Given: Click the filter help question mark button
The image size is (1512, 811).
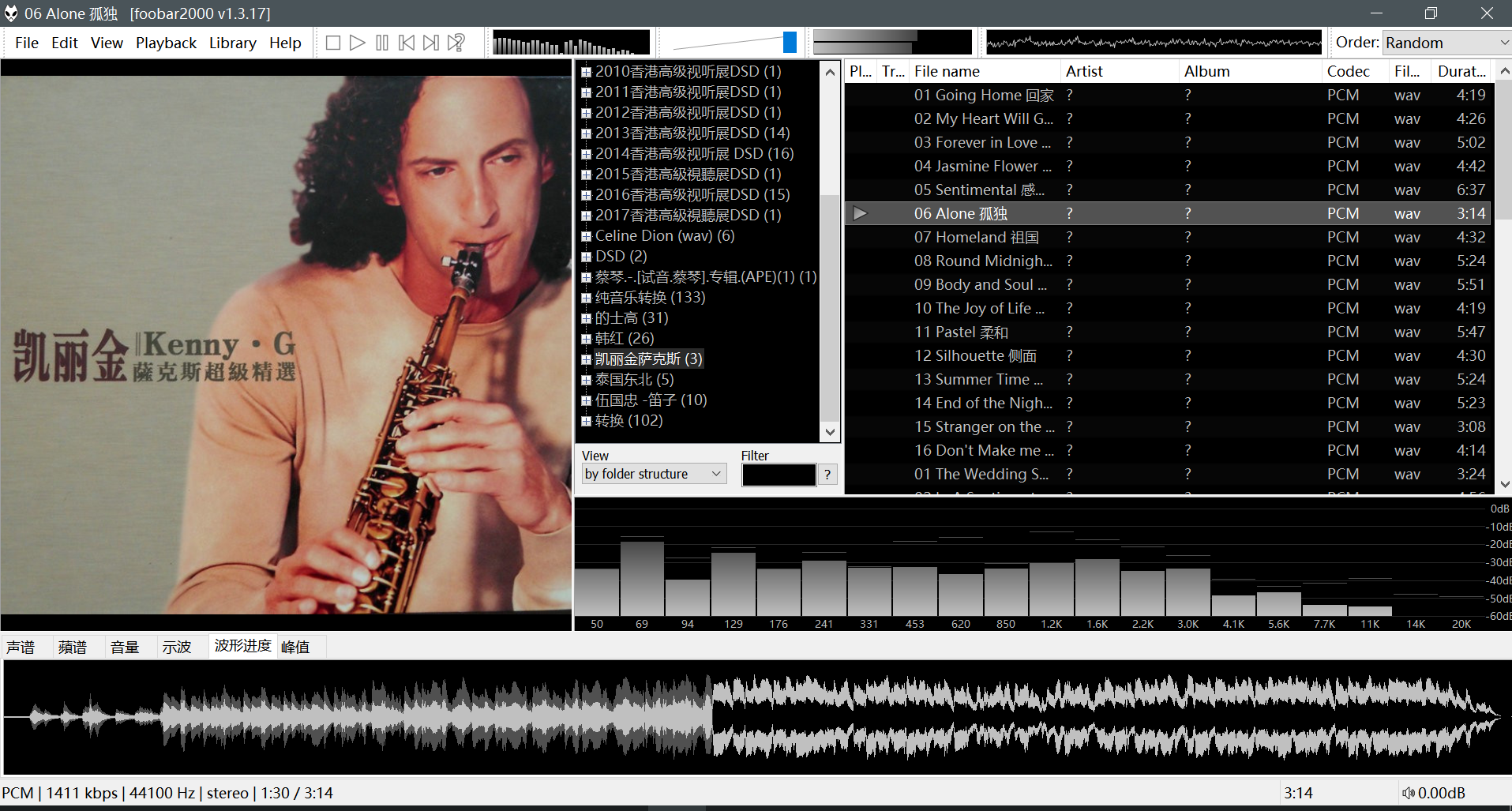Looking at the screenshot, I should [x=827, y=475].
